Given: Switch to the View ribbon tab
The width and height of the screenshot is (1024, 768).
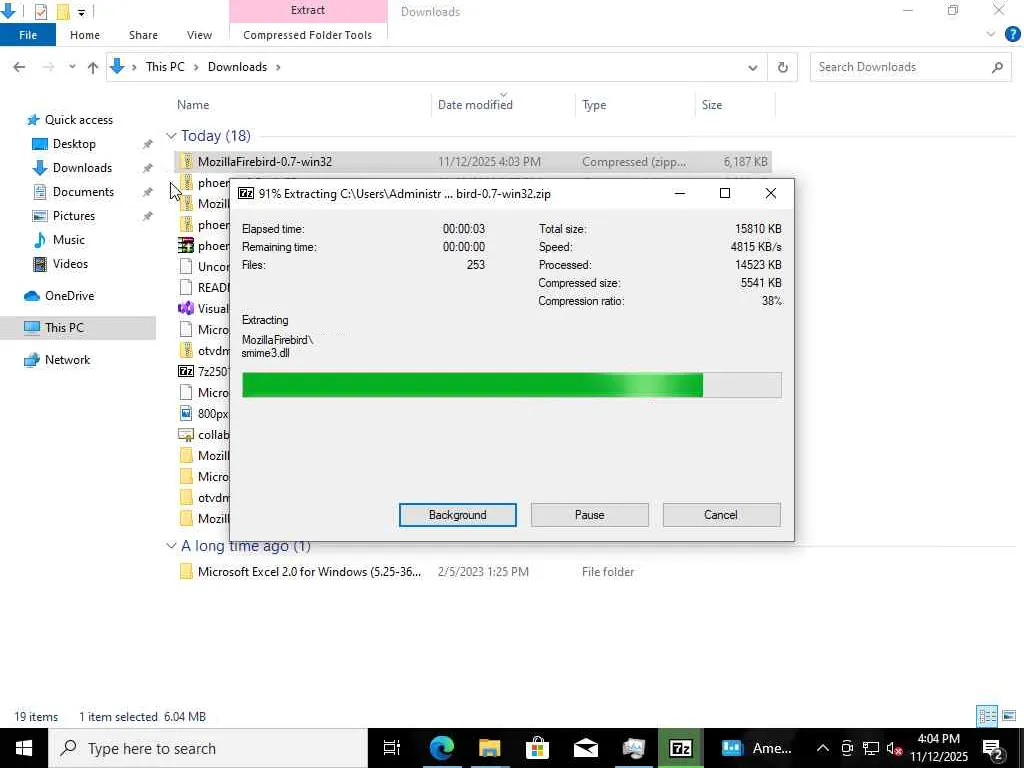Looking at the screenshot, I should coord(199,35).
